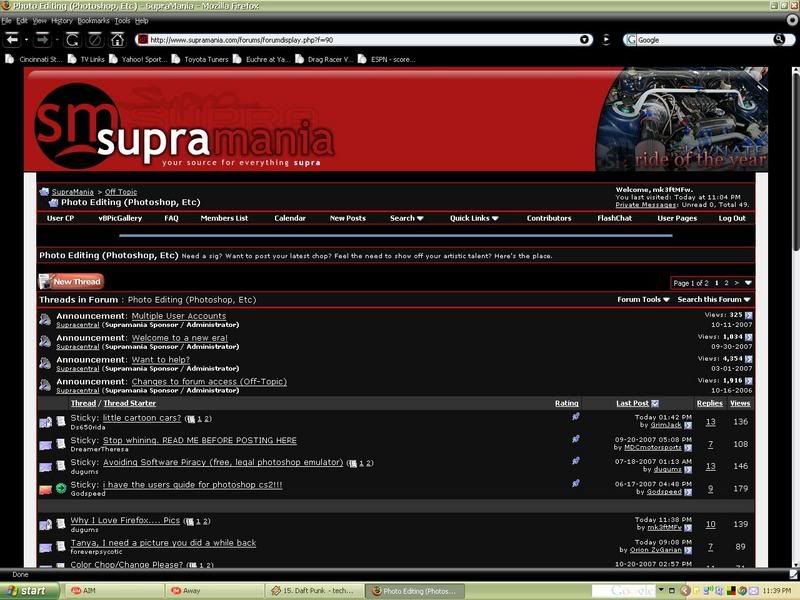Go to page 2 of the forum
The width and height of the screenshot is (800, 600).
pyautogui.click(x=727, y=283)
